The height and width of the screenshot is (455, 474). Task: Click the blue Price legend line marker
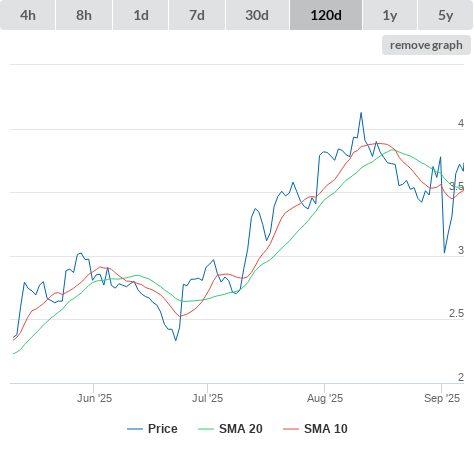[135, 429]
